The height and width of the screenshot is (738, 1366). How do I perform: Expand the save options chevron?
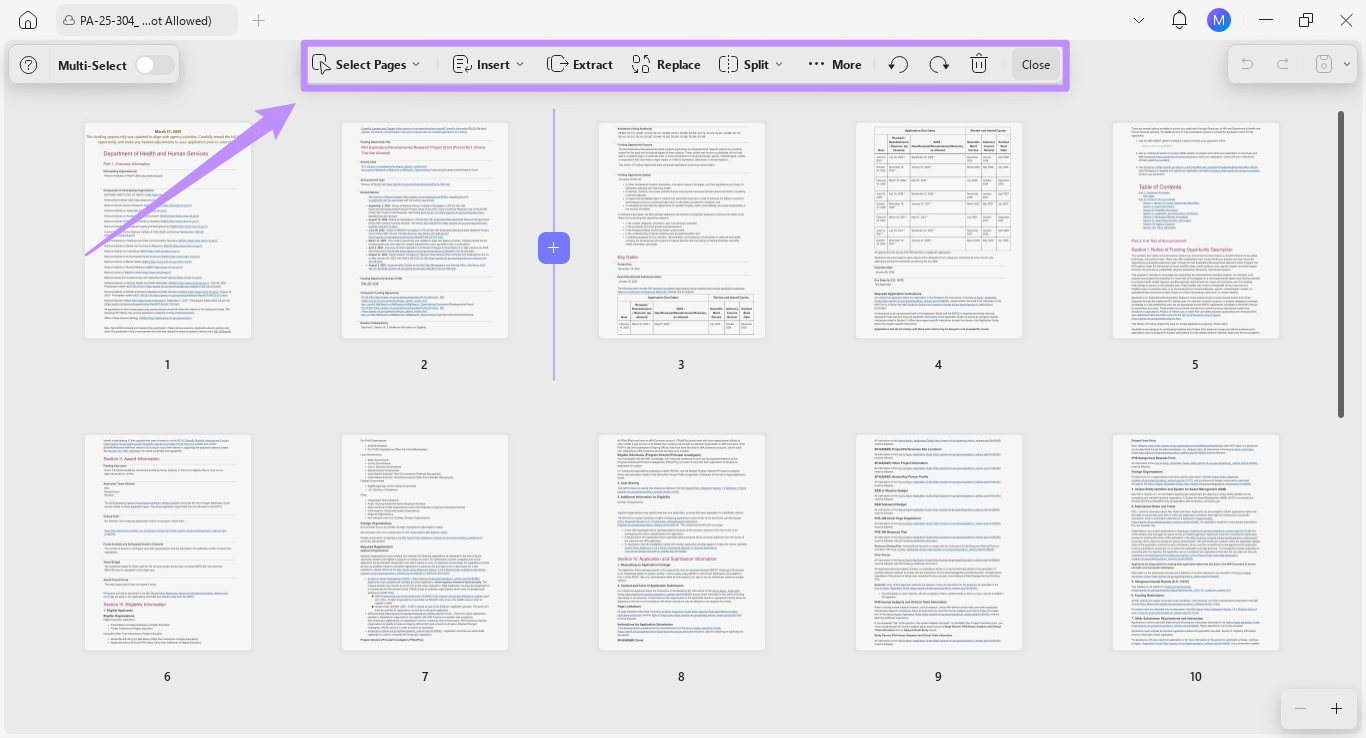[1346, 65]
